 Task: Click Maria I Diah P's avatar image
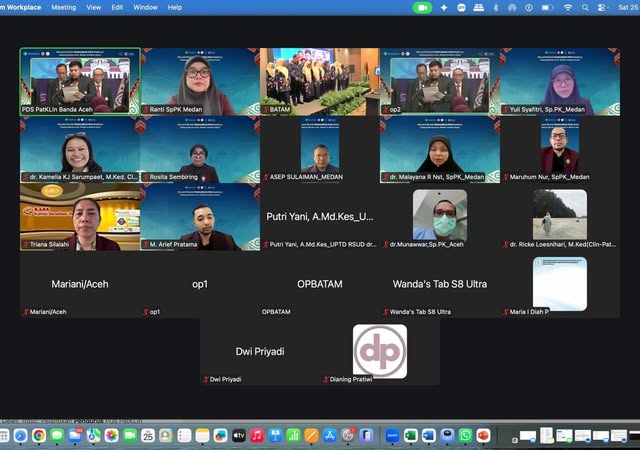560,284
